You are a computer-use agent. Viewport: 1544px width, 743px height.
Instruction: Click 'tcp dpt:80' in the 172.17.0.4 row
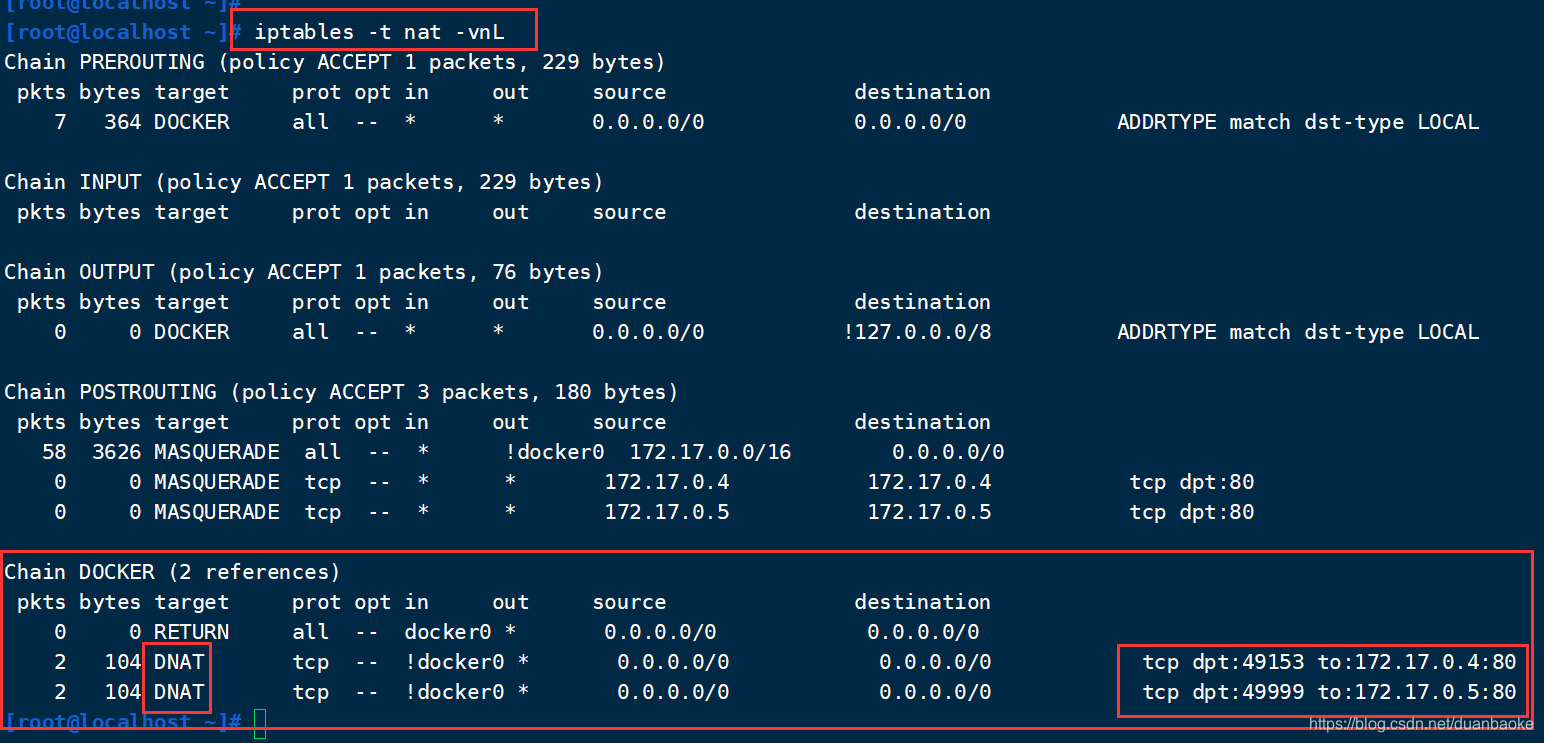click(1192, 482)
